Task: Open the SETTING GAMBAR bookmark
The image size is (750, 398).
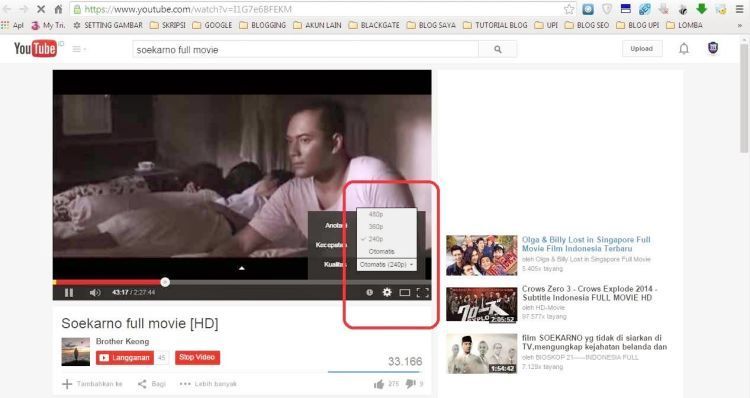Action: click(x=108, y=25)
